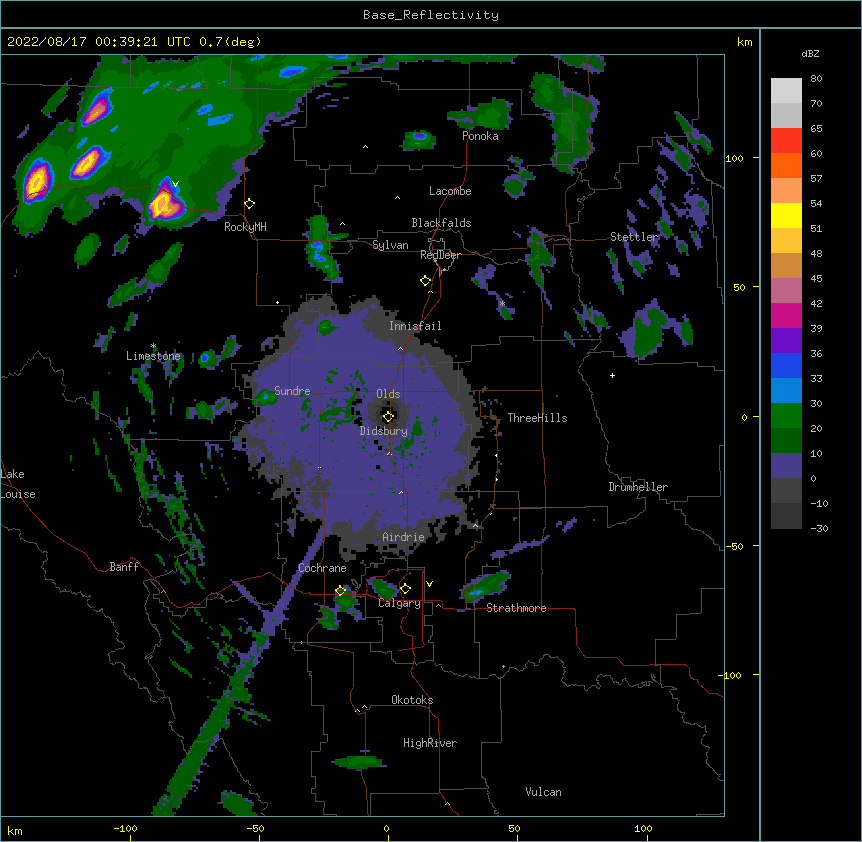Click the HighRiver label
The image size is (862, 842).
pyautogui.click(x=430, y=743)
